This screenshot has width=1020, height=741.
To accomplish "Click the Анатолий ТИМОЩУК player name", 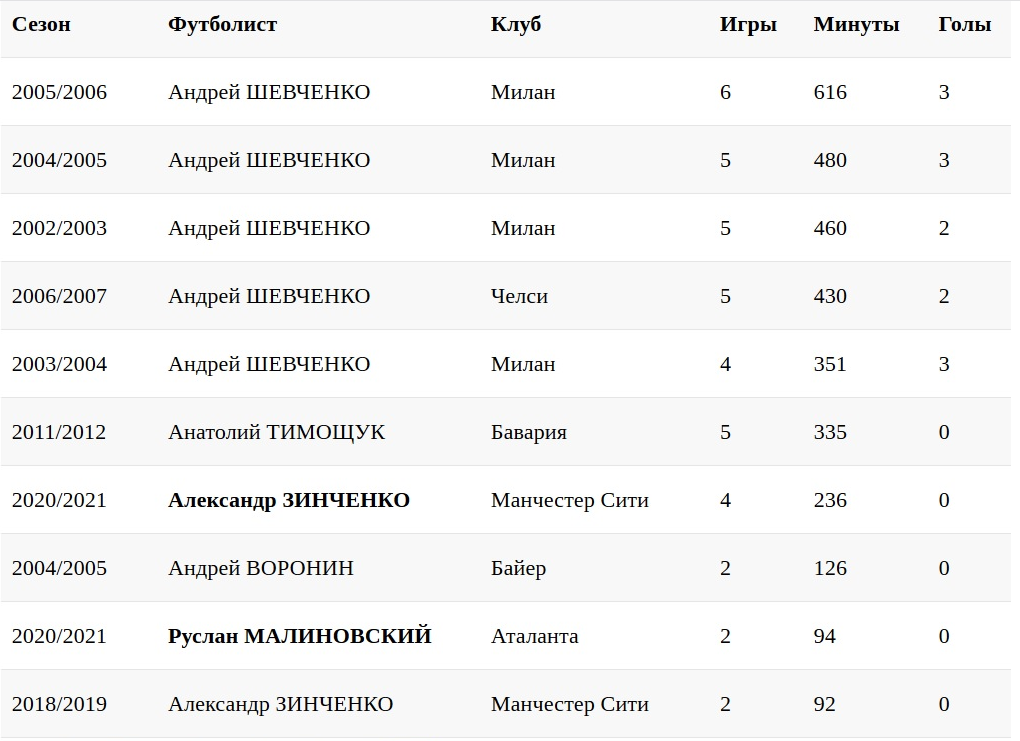I will [276, 432].
